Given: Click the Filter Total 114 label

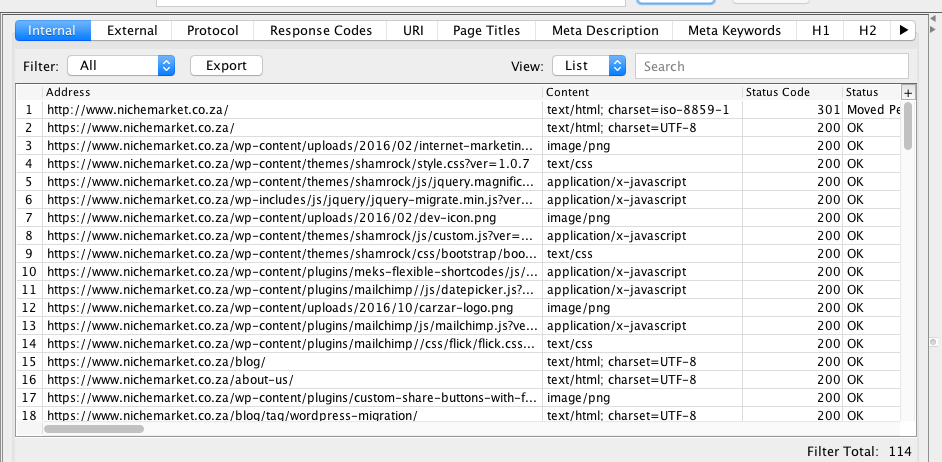Looking at the screenshot, I should pyautogui.click(x=859, y=451).
